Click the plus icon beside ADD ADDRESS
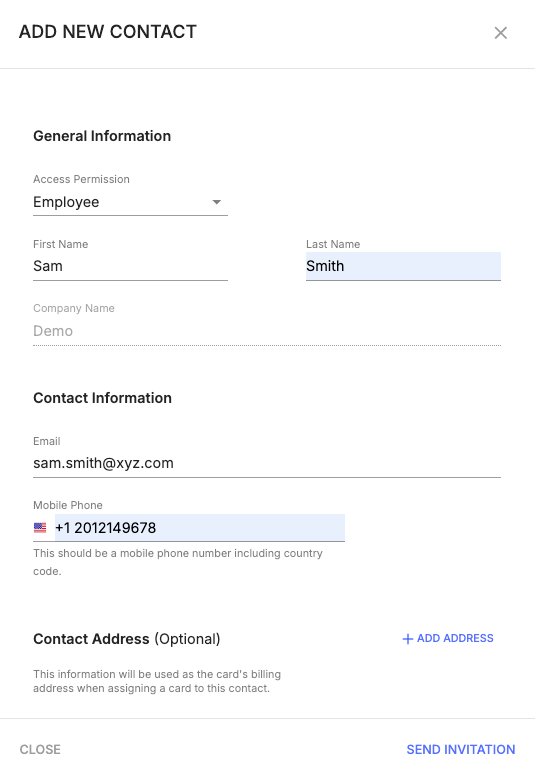Screen dimensions: 535x777 (408, 639)
